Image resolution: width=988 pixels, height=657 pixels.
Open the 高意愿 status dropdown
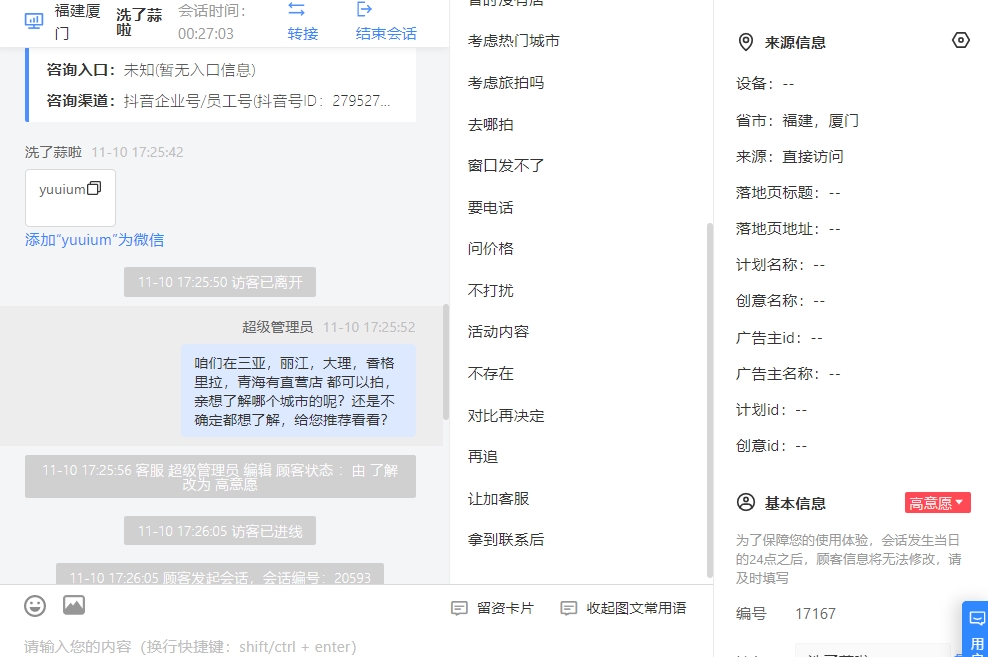coord(938,503)
